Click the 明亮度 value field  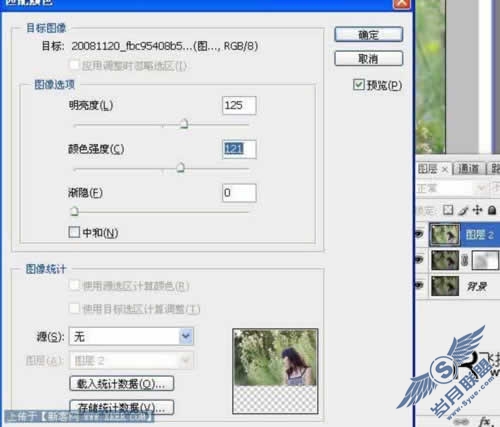[239, 105]
